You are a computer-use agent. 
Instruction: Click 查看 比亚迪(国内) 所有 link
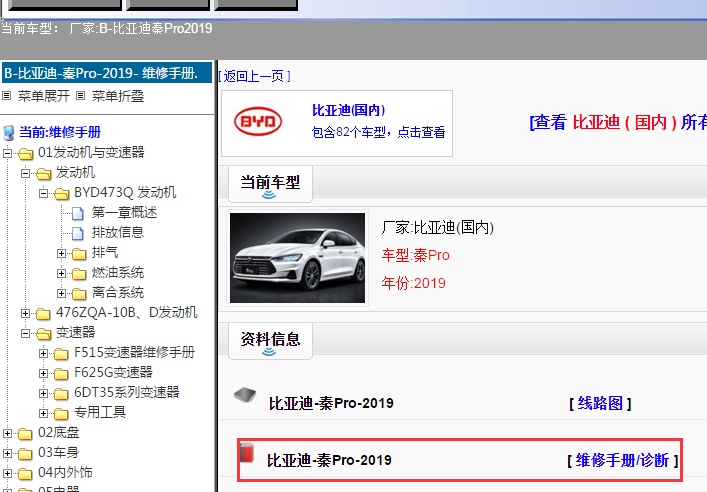click(618, 122)
